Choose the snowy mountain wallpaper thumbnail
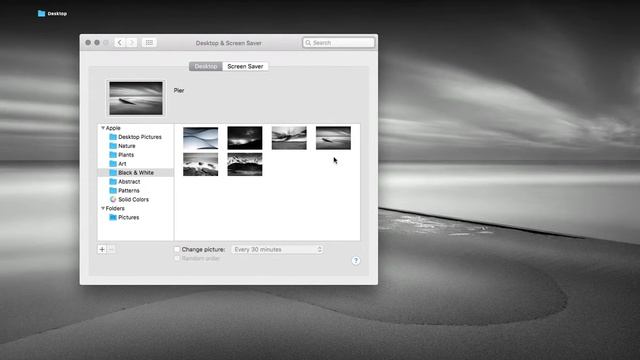 245,164
